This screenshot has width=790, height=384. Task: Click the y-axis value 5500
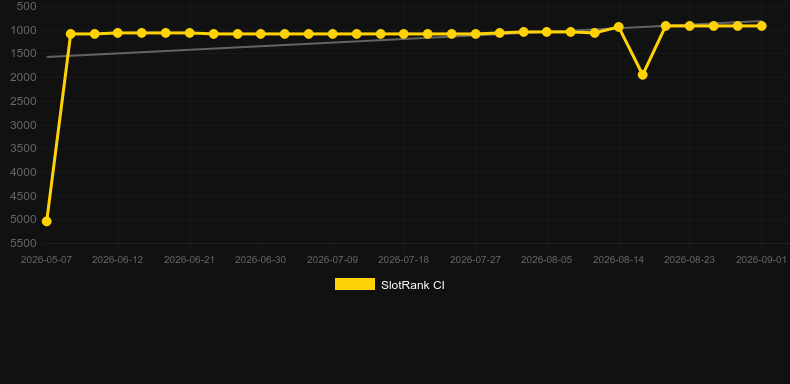click(24, 243)
